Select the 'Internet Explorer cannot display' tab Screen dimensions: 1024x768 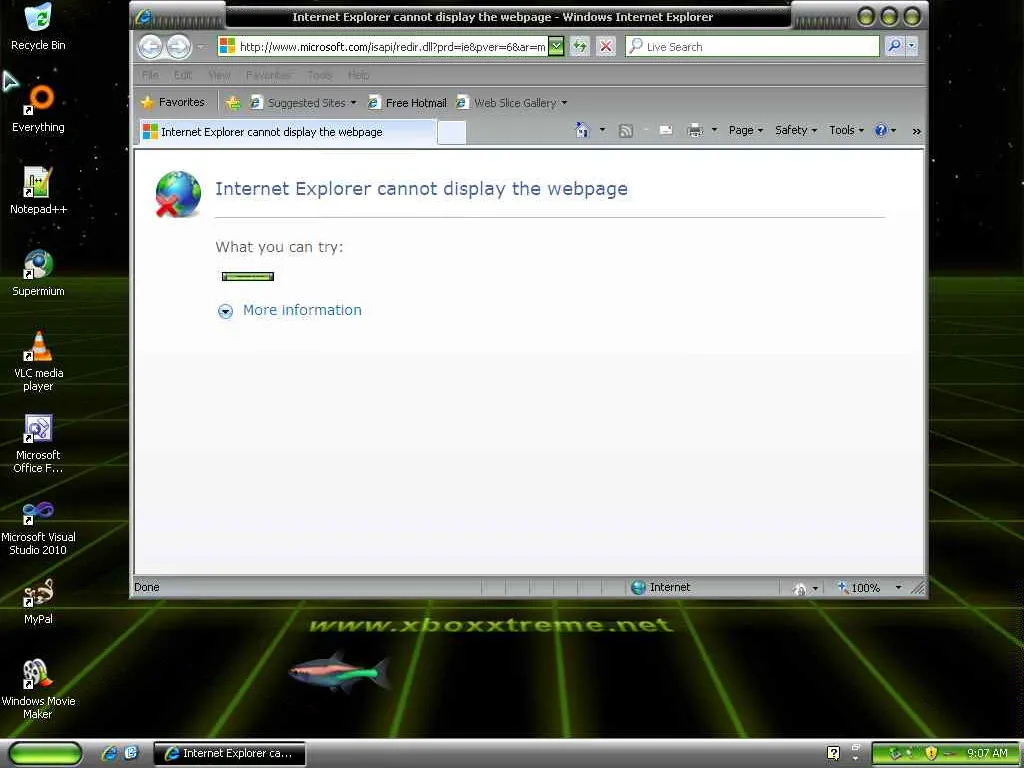point(287,132)
